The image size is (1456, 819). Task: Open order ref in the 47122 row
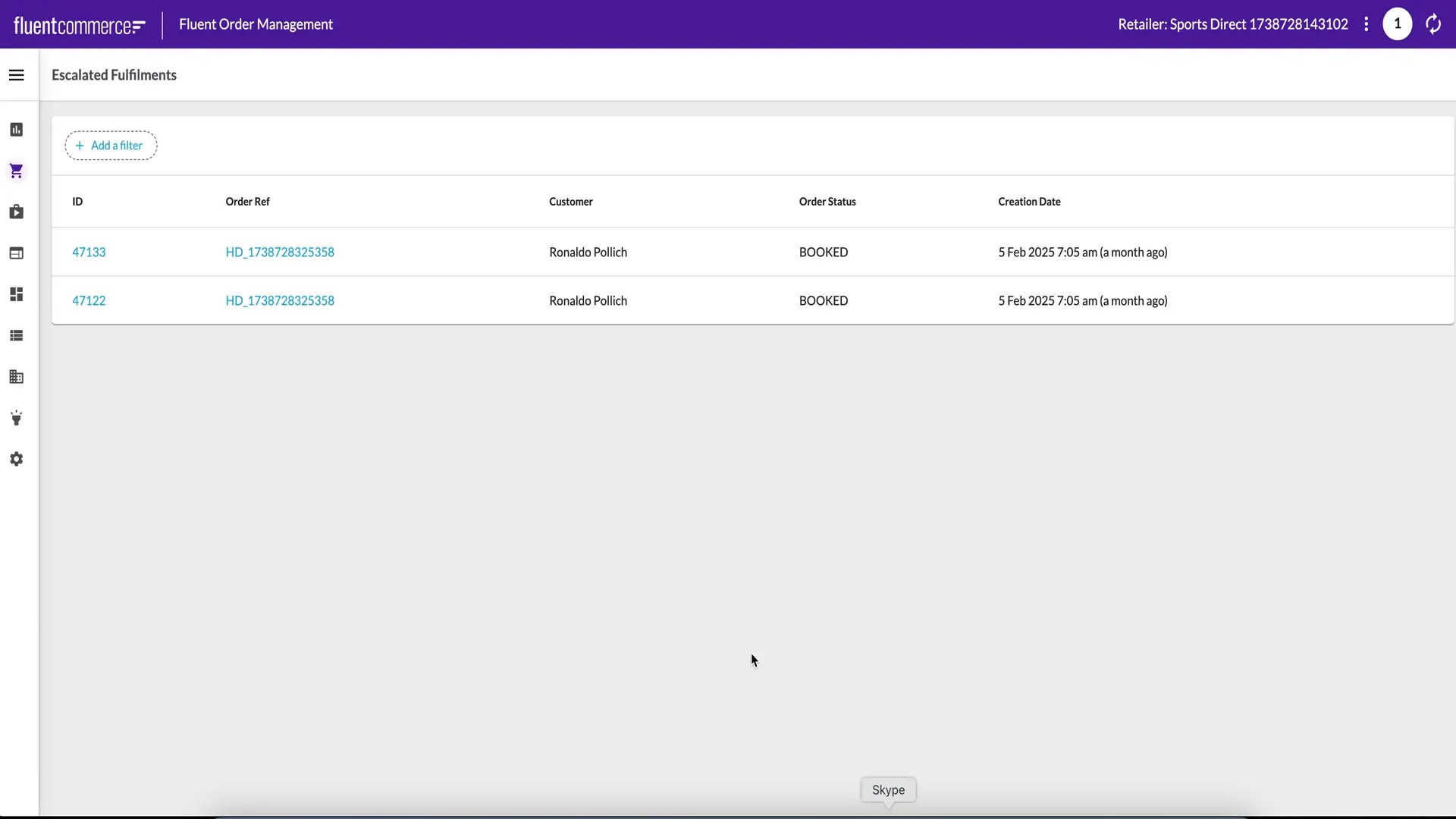(280, 301)
